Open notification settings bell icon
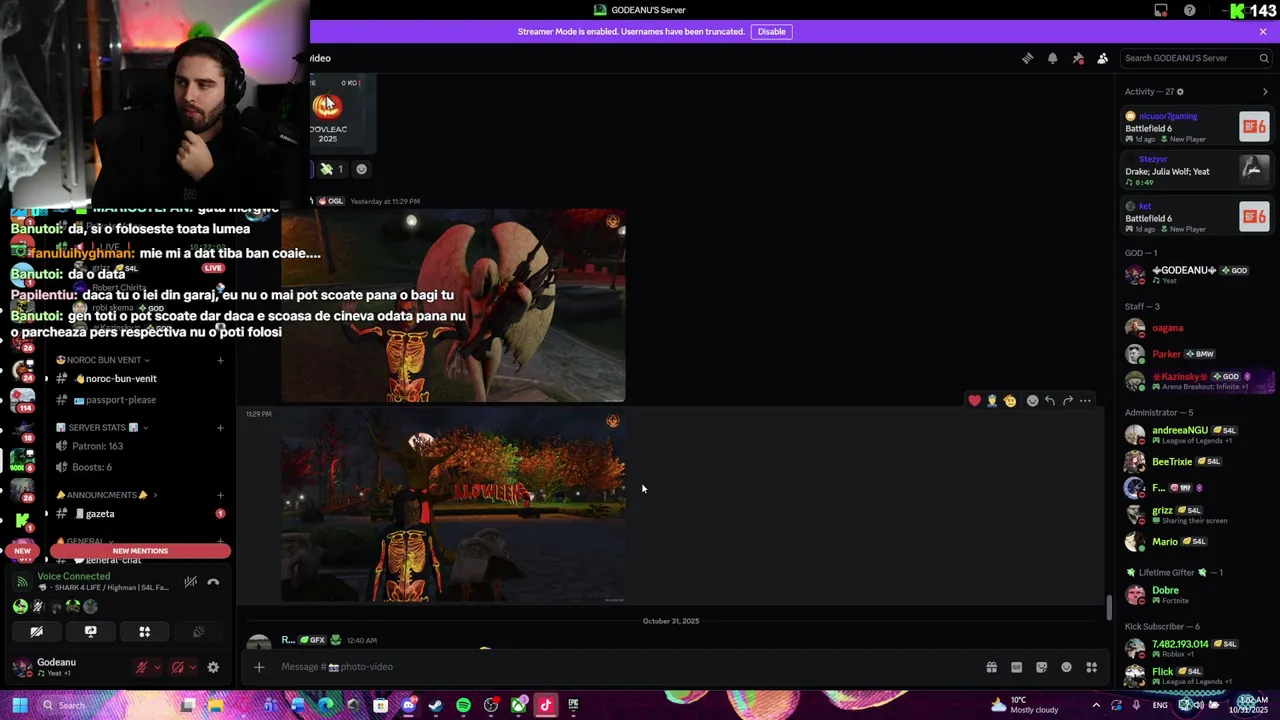The width and height of the screenshot is (1280, 720). [x=1052, y=58]
